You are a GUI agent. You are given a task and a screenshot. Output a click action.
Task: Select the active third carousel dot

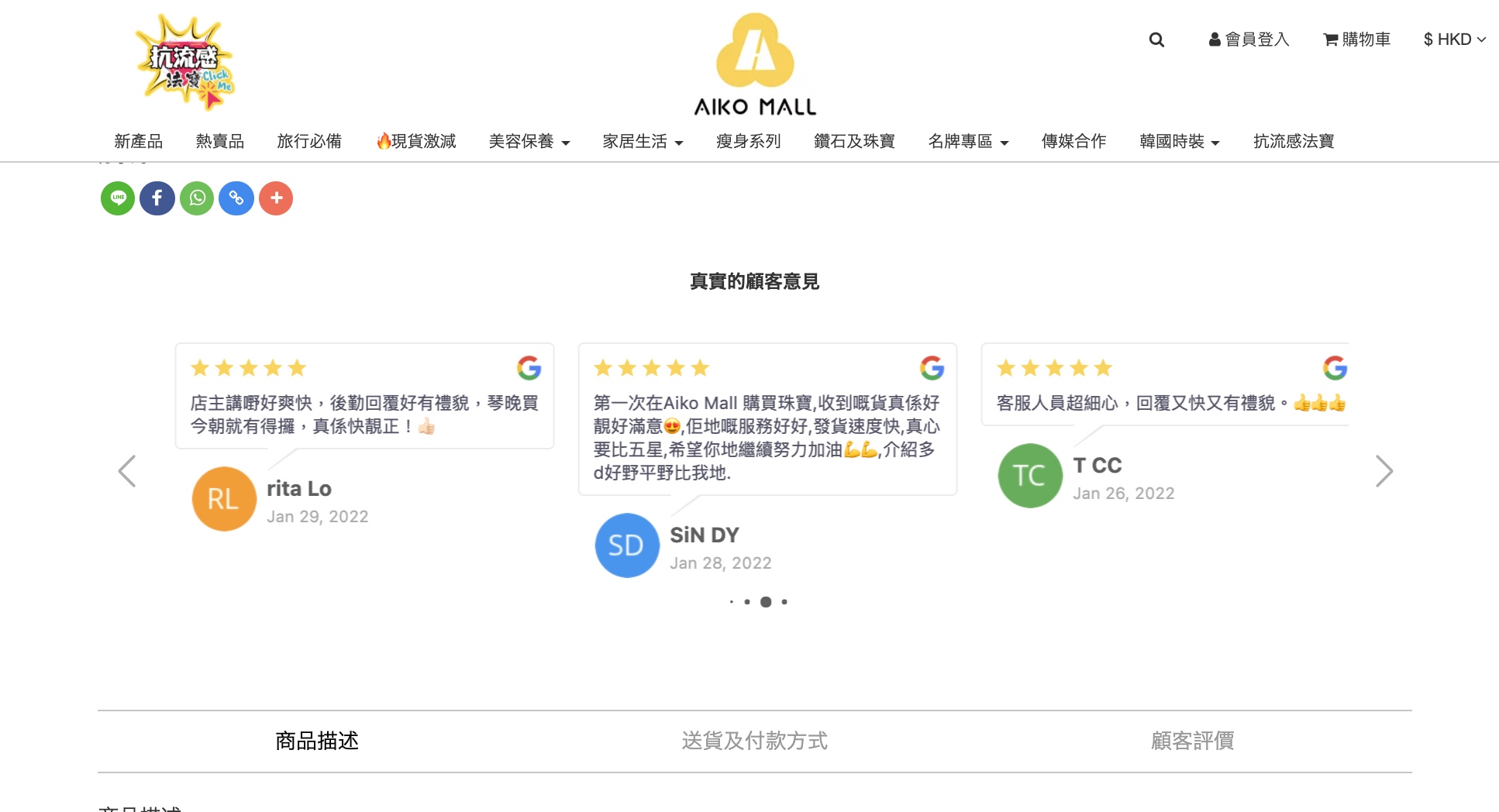pos(766,602)
